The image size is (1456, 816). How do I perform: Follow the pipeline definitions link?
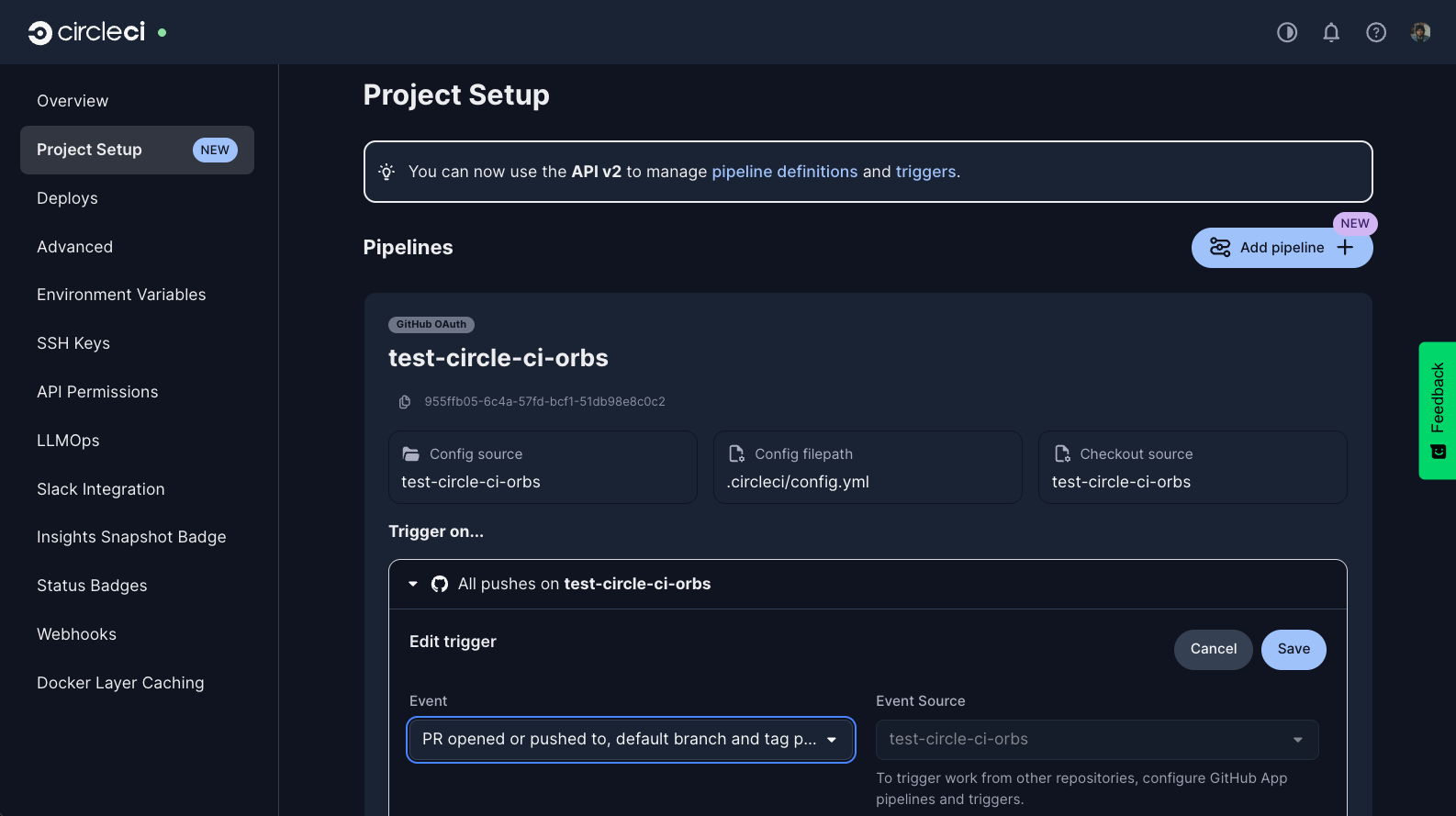pos(785,172)
